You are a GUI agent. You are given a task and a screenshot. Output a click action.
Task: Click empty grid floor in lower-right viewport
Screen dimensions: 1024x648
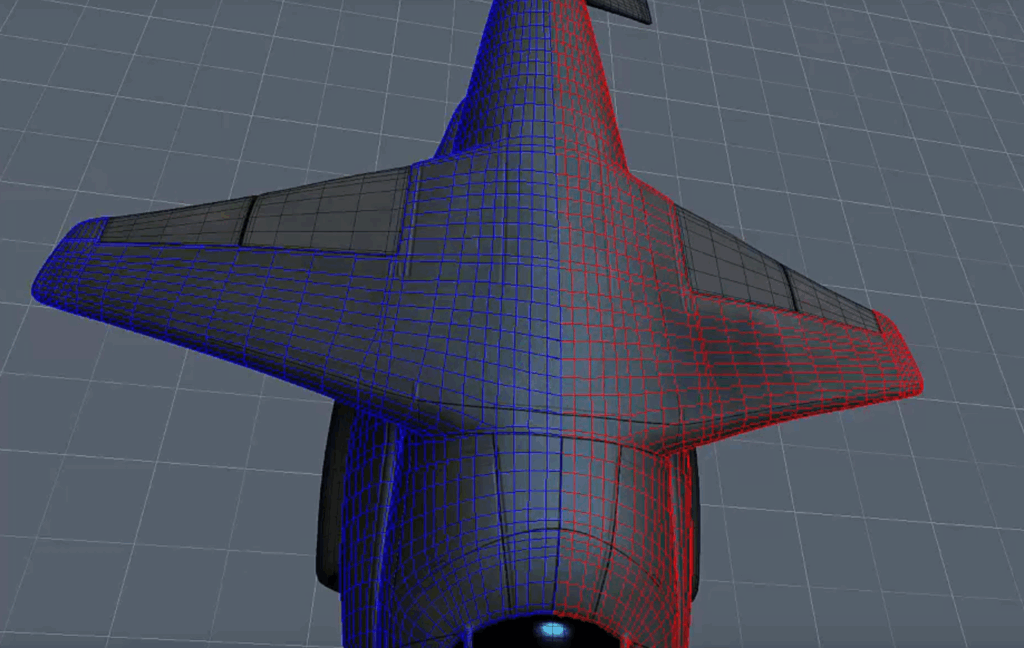[x=880, y=540]
